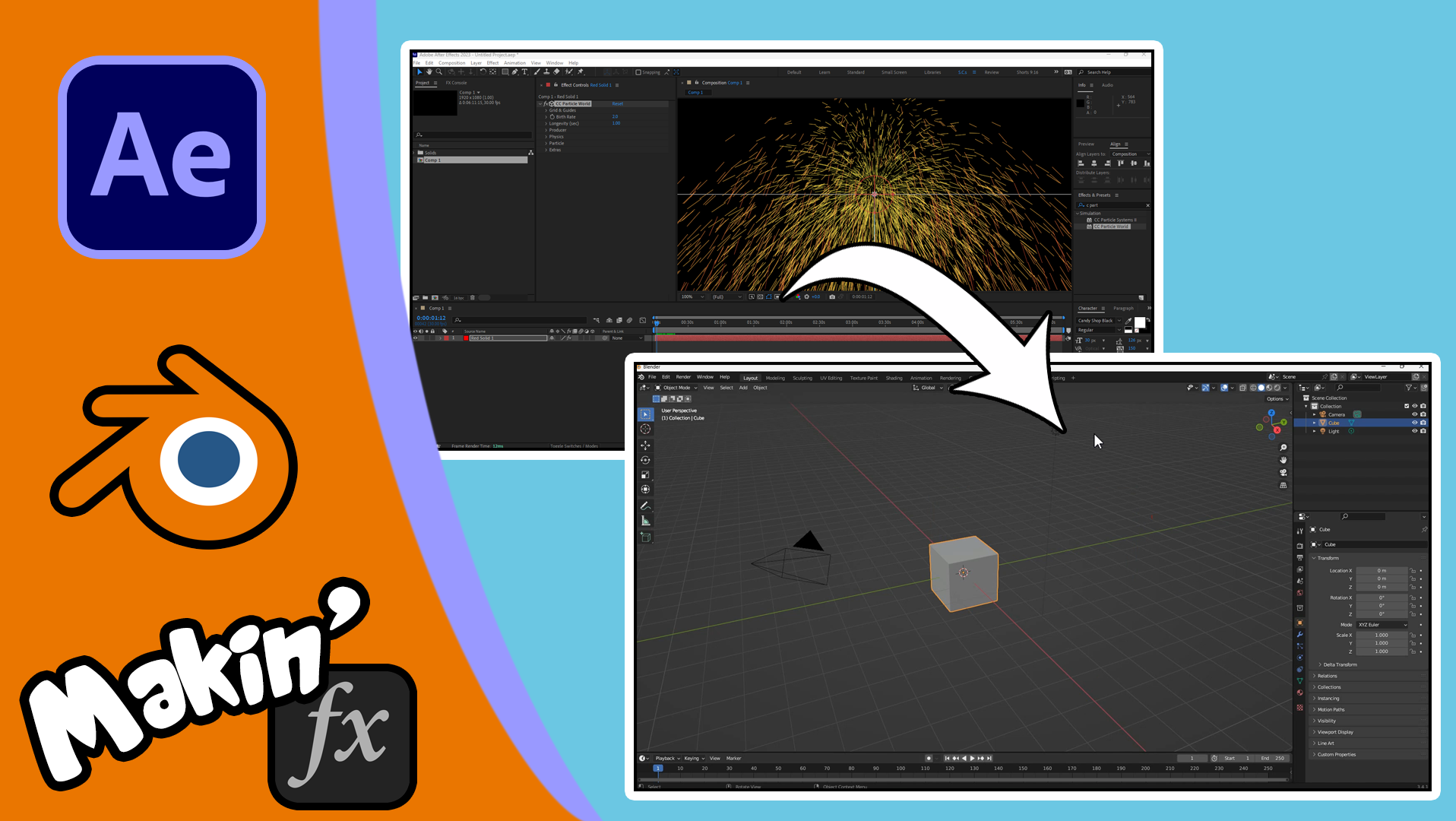
Task: Expand Motion Paths panel
Action: pyautogui.click(x=1369, y=710)
